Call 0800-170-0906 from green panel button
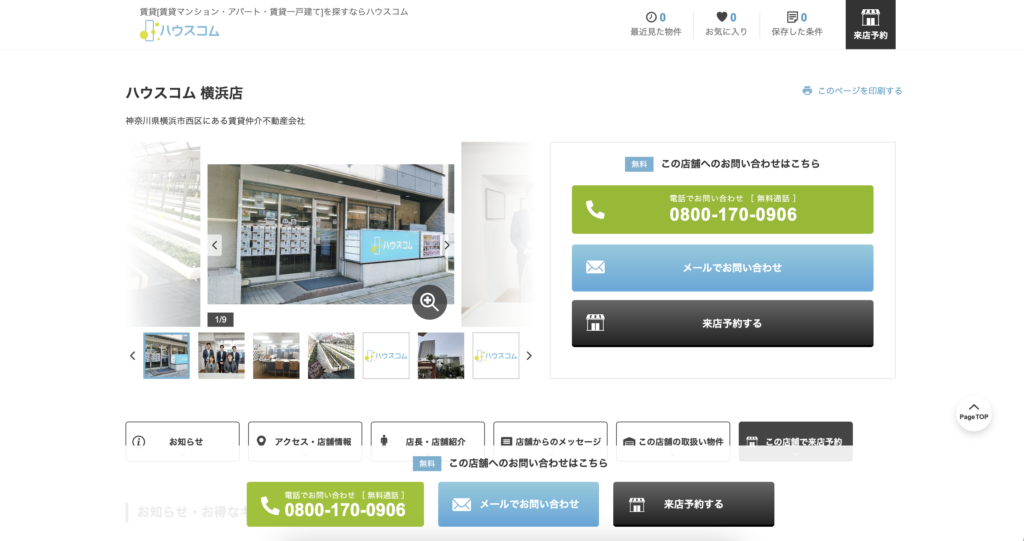 [722, 209]
